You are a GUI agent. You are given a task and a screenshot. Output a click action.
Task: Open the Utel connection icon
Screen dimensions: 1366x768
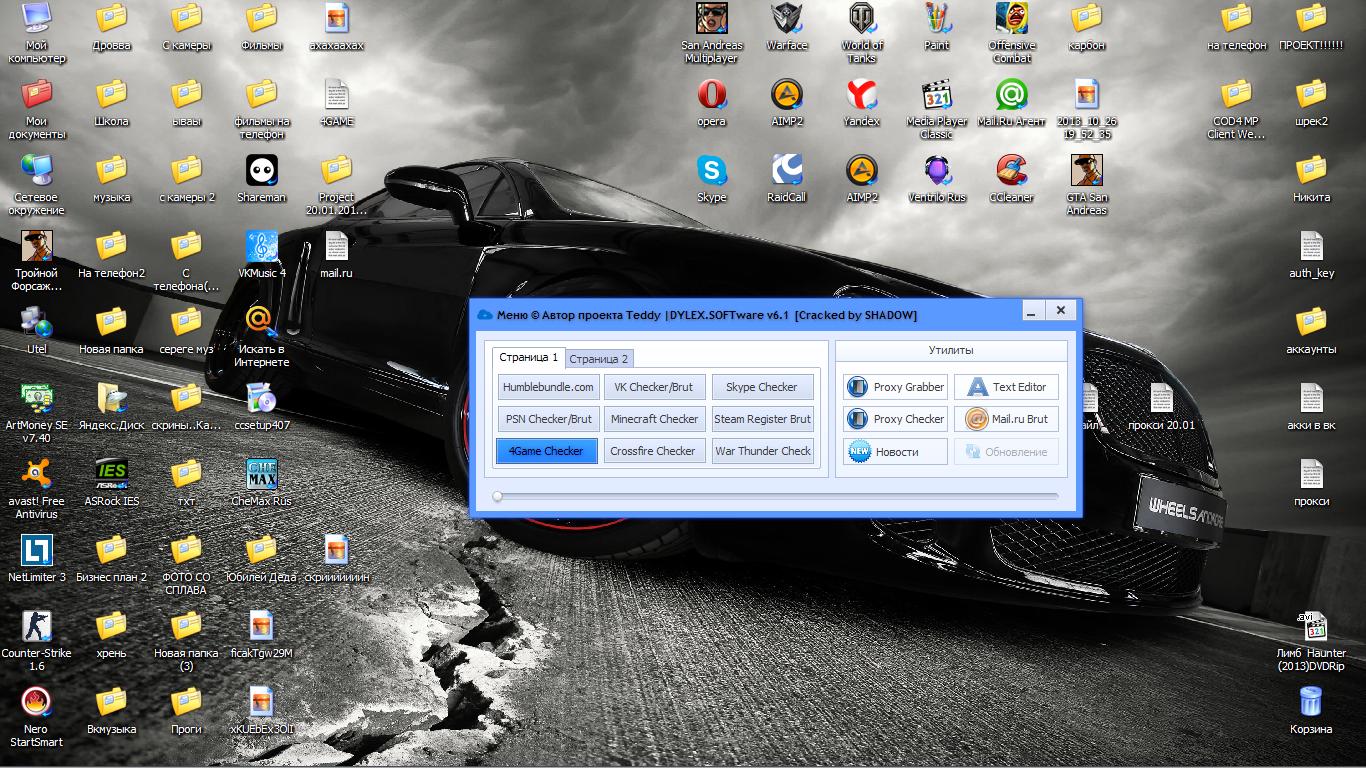tap(37, 331)
